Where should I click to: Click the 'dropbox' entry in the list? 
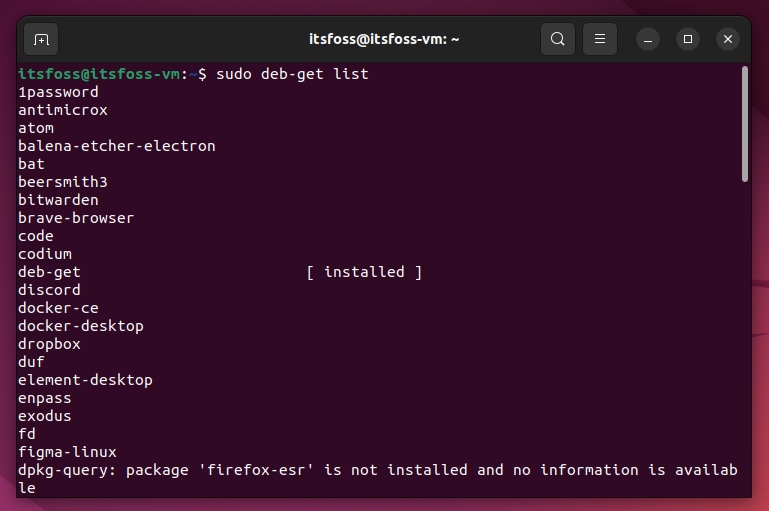click(x=49, y=344)
